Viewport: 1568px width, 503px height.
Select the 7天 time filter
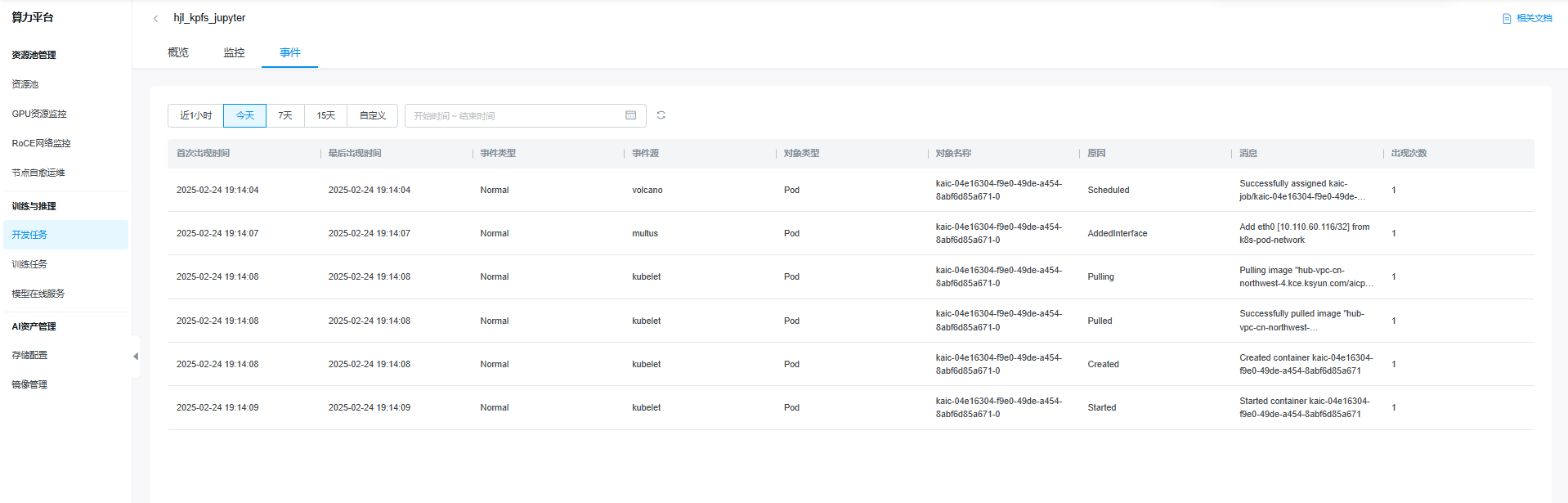284,115
